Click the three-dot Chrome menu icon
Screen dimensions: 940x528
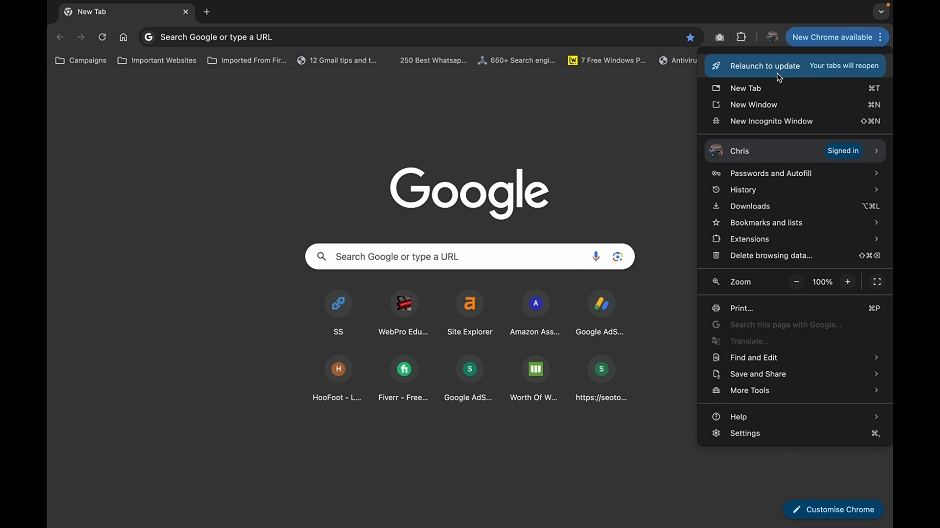[880, 37]
